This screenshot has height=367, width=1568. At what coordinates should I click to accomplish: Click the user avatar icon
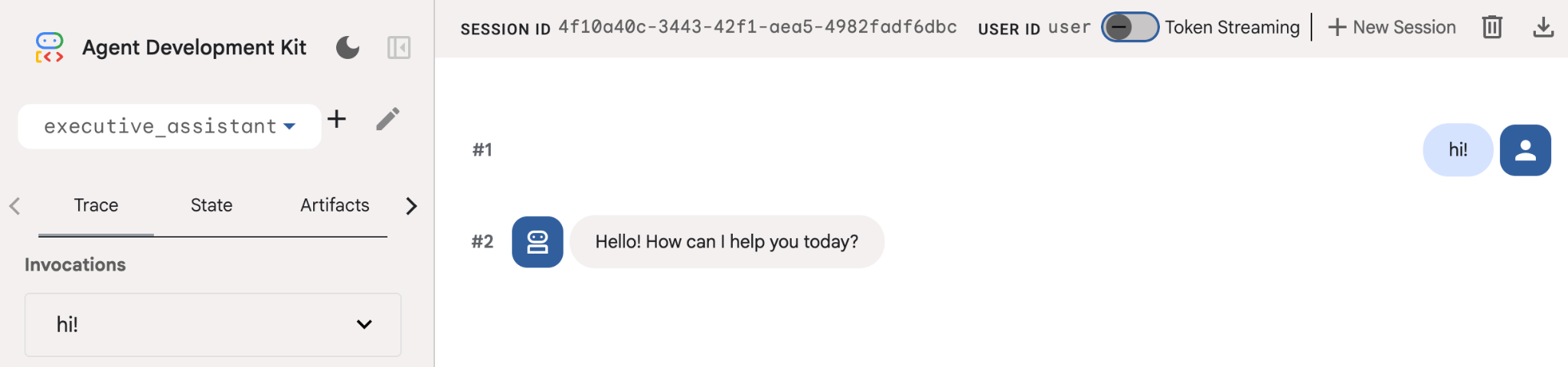click(x=1524, y=150)
